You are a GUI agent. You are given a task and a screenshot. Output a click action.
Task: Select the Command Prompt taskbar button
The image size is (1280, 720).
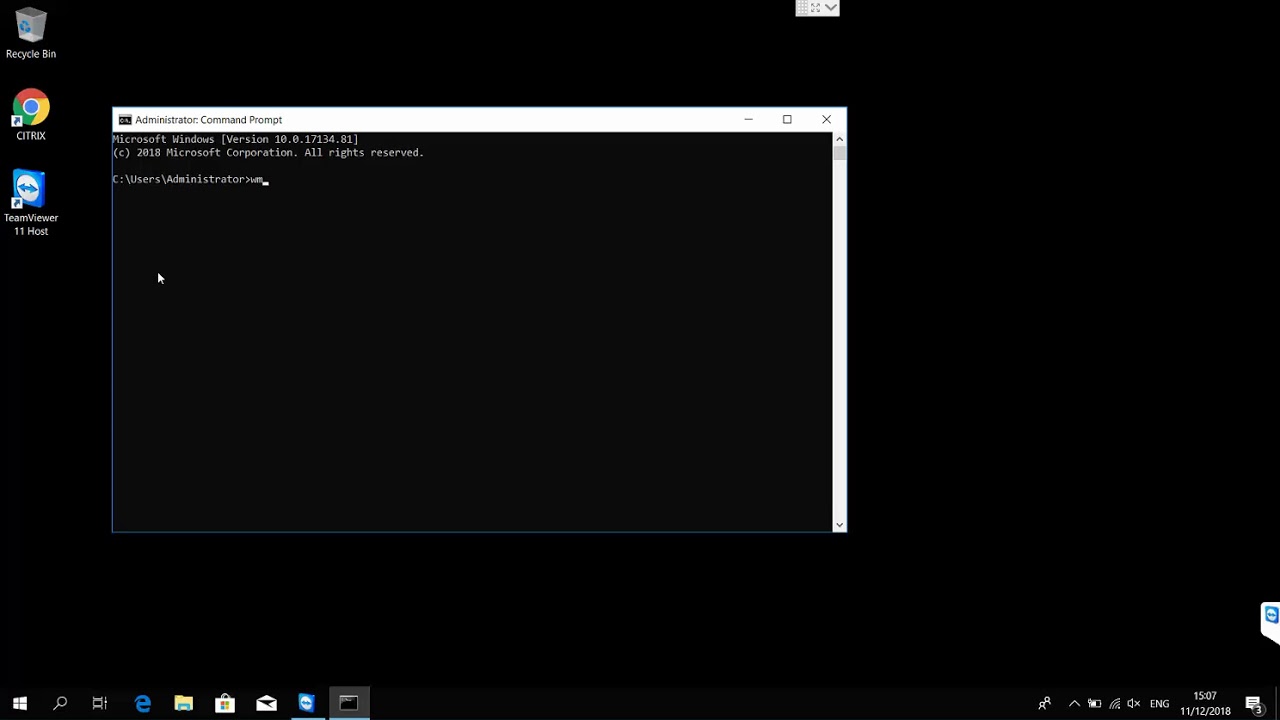pos(349,704)
